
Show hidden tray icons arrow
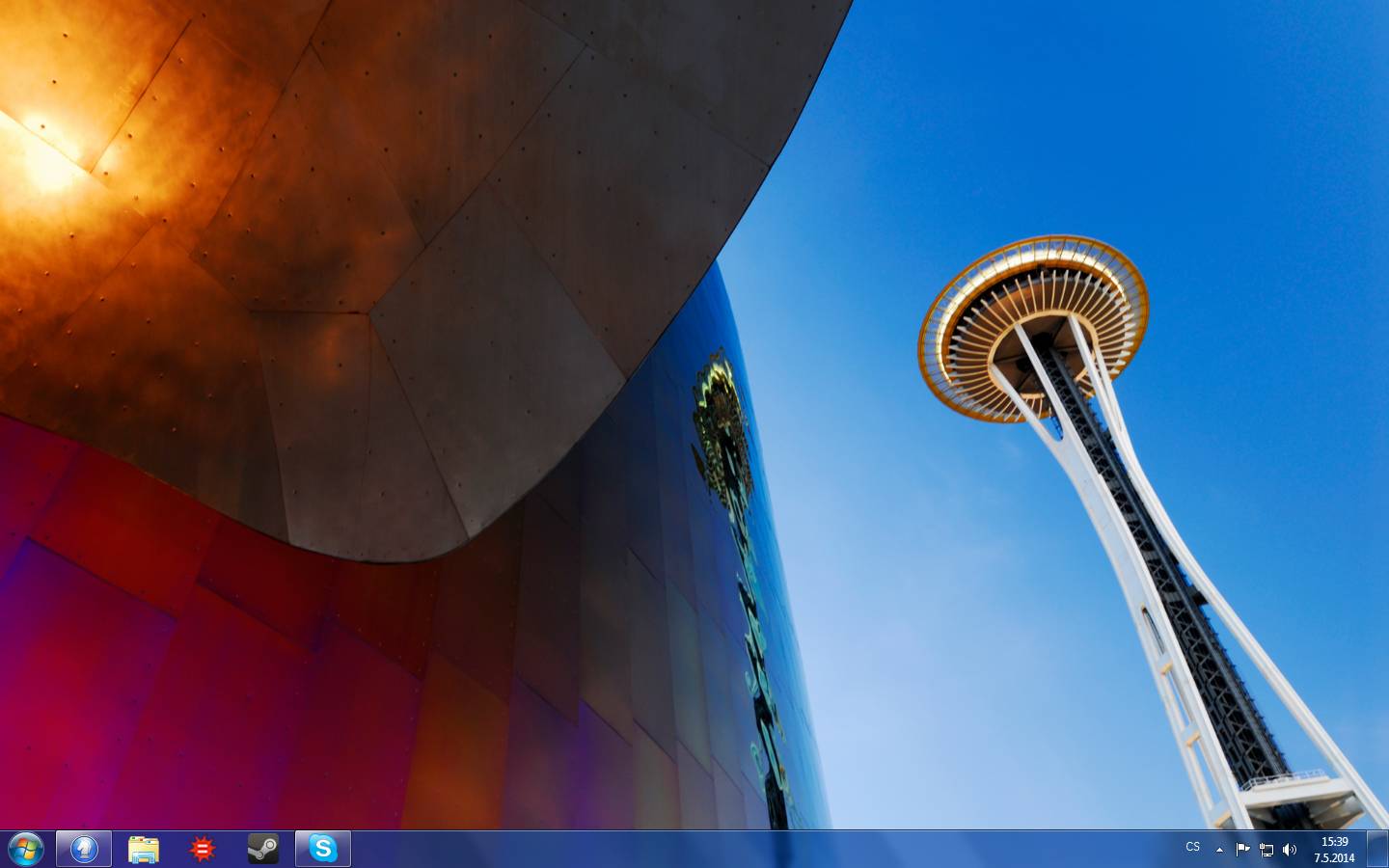click(x=1219, y=850)
